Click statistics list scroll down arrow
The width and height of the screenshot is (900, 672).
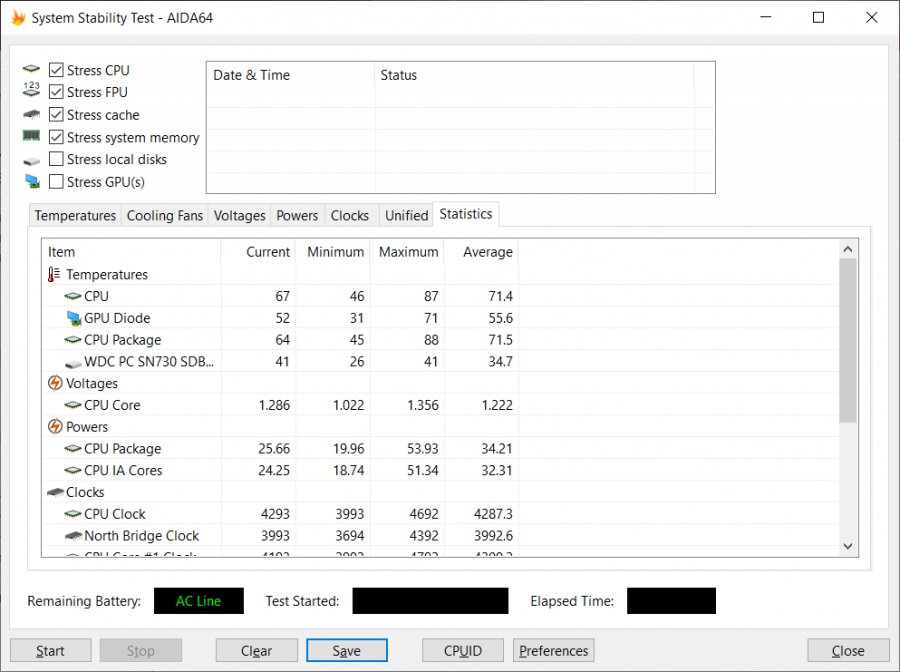pyautogui.click(x=848, y=546)
